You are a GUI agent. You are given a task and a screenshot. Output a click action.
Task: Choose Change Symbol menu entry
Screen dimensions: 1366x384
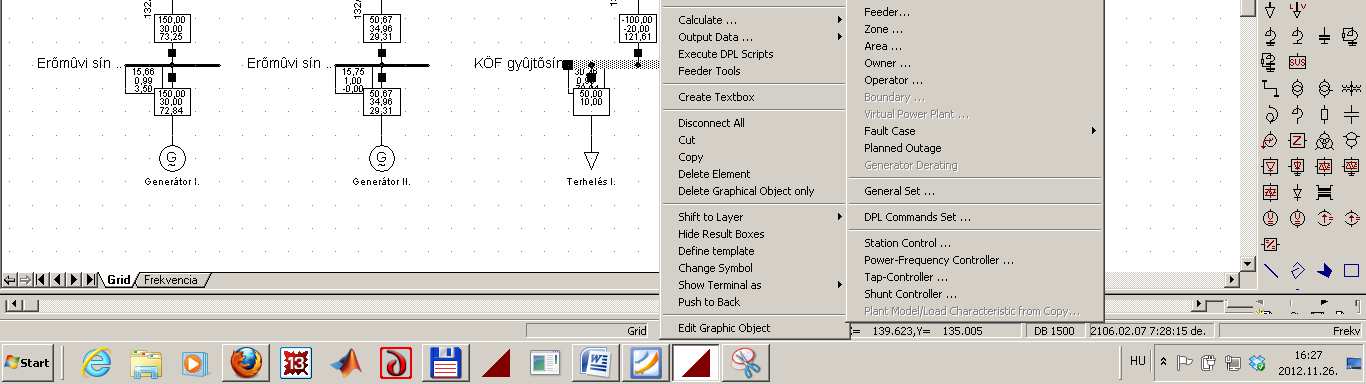(x=755, y=268)
